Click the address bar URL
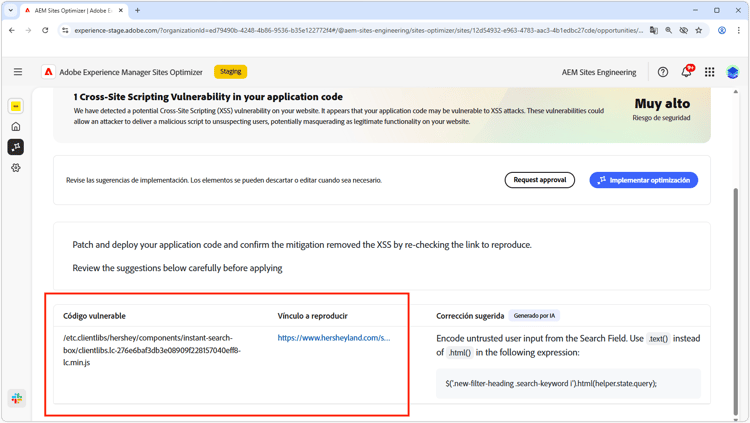 click(x=359, y=30)
